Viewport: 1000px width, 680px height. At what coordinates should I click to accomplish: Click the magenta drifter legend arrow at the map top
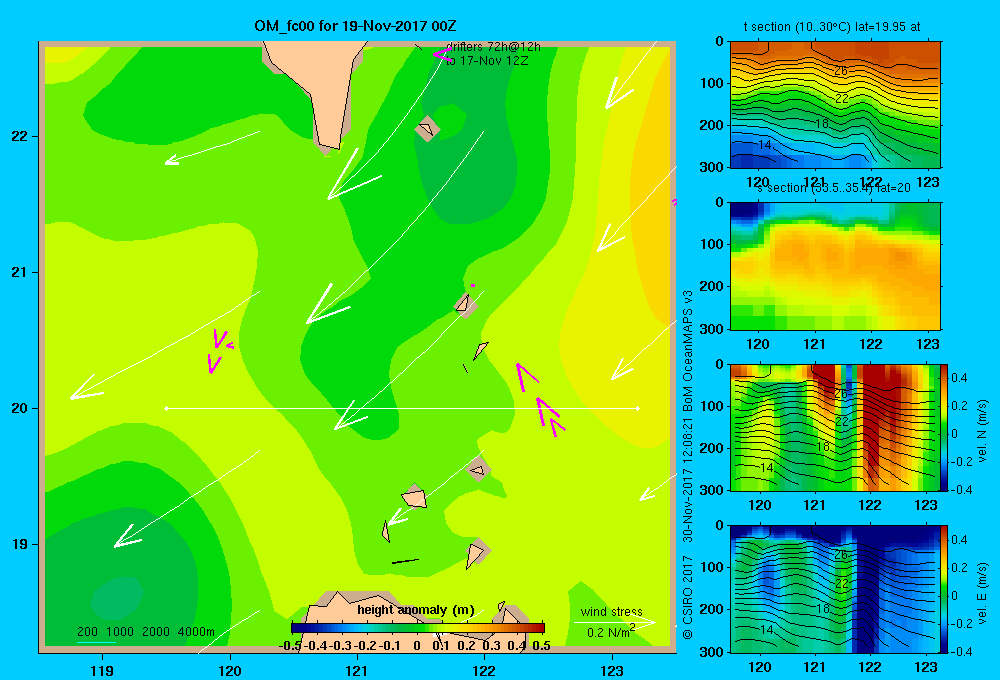(x=442, y=55)
